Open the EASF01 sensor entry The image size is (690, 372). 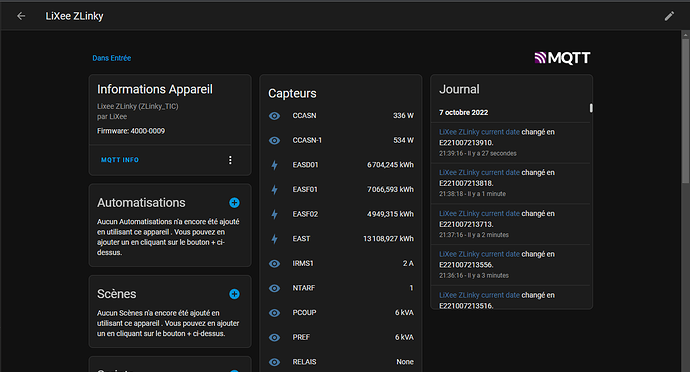coord(341,189)
